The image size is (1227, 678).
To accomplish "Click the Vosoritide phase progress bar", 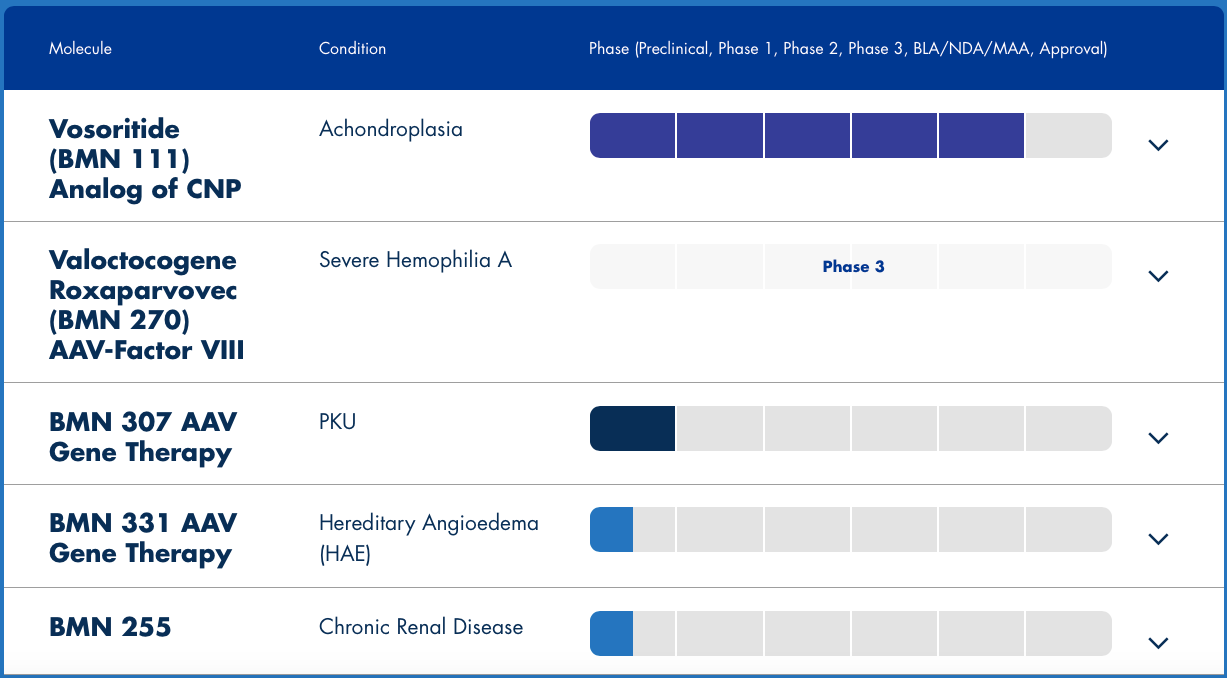I will click(850, 136).
